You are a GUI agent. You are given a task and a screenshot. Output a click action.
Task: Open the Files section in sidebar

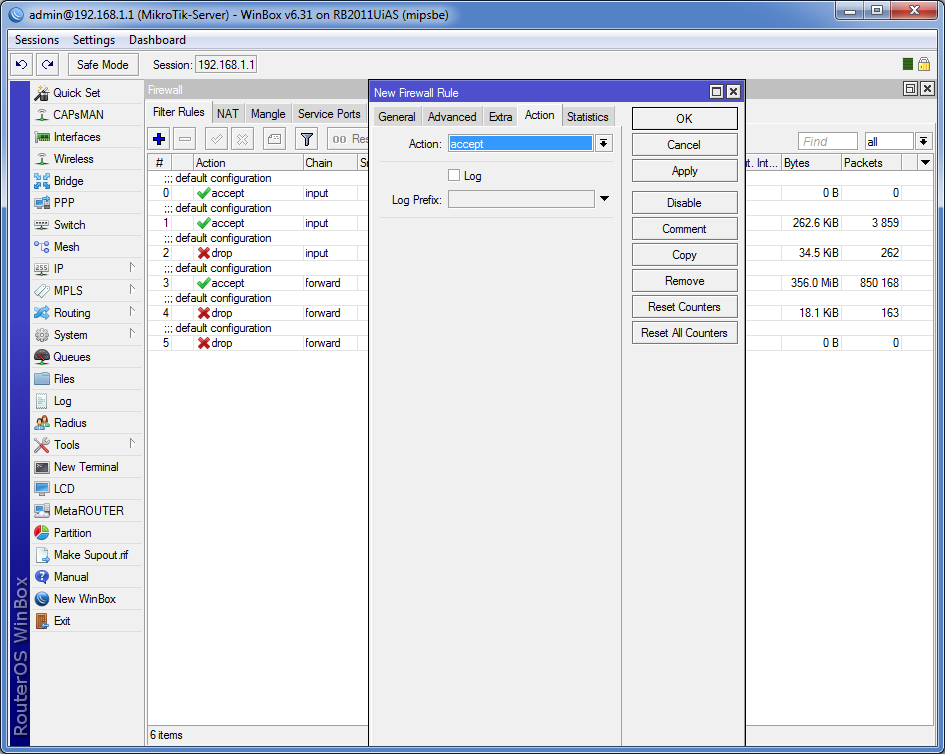pos(64,379)
